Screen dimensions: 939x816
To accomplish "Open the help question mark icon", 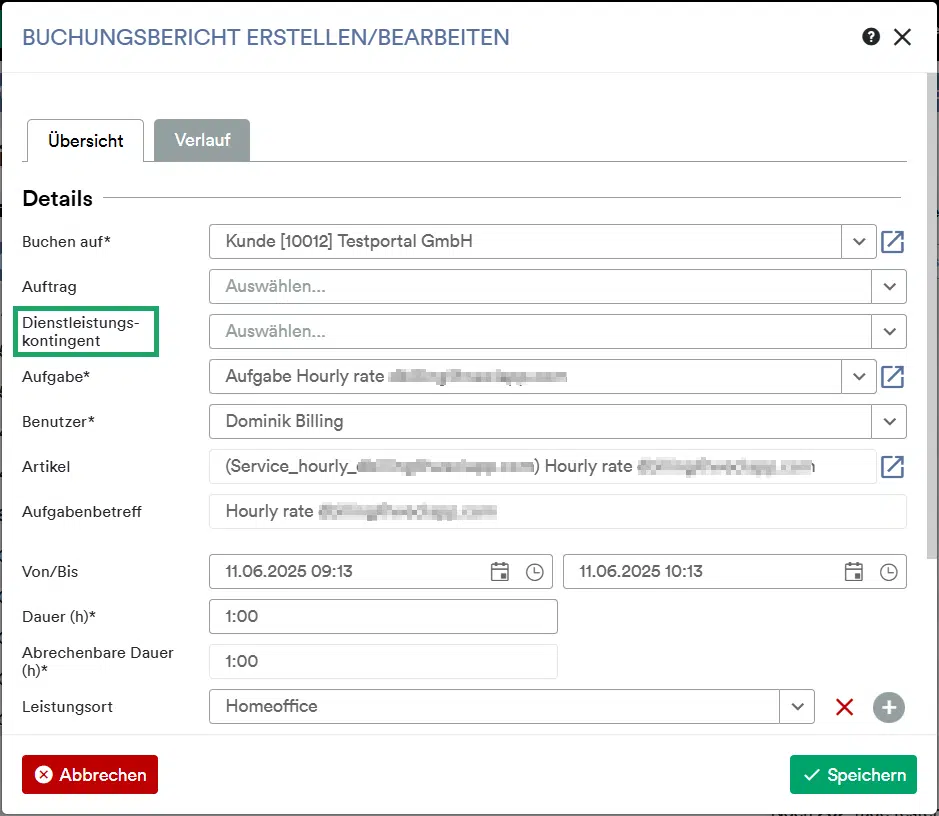I will (x=871, y=37).
